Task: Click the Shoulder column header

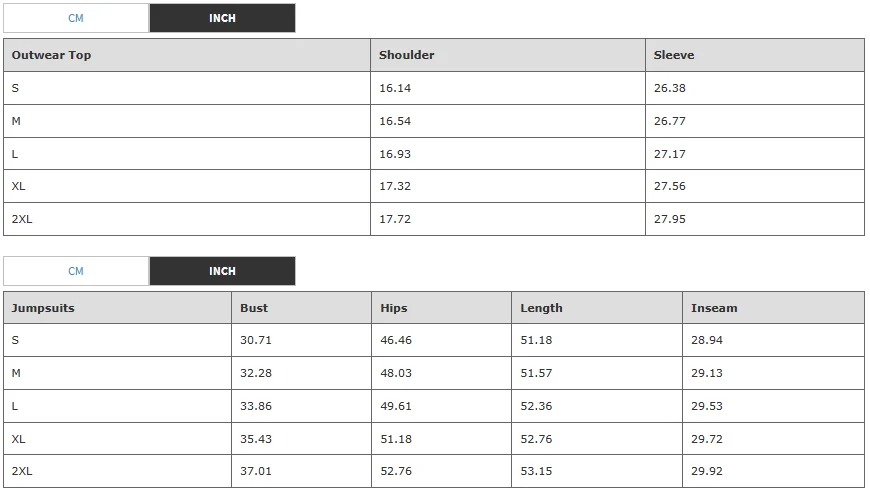Action: pyautogui.click(x=406, y=55)
